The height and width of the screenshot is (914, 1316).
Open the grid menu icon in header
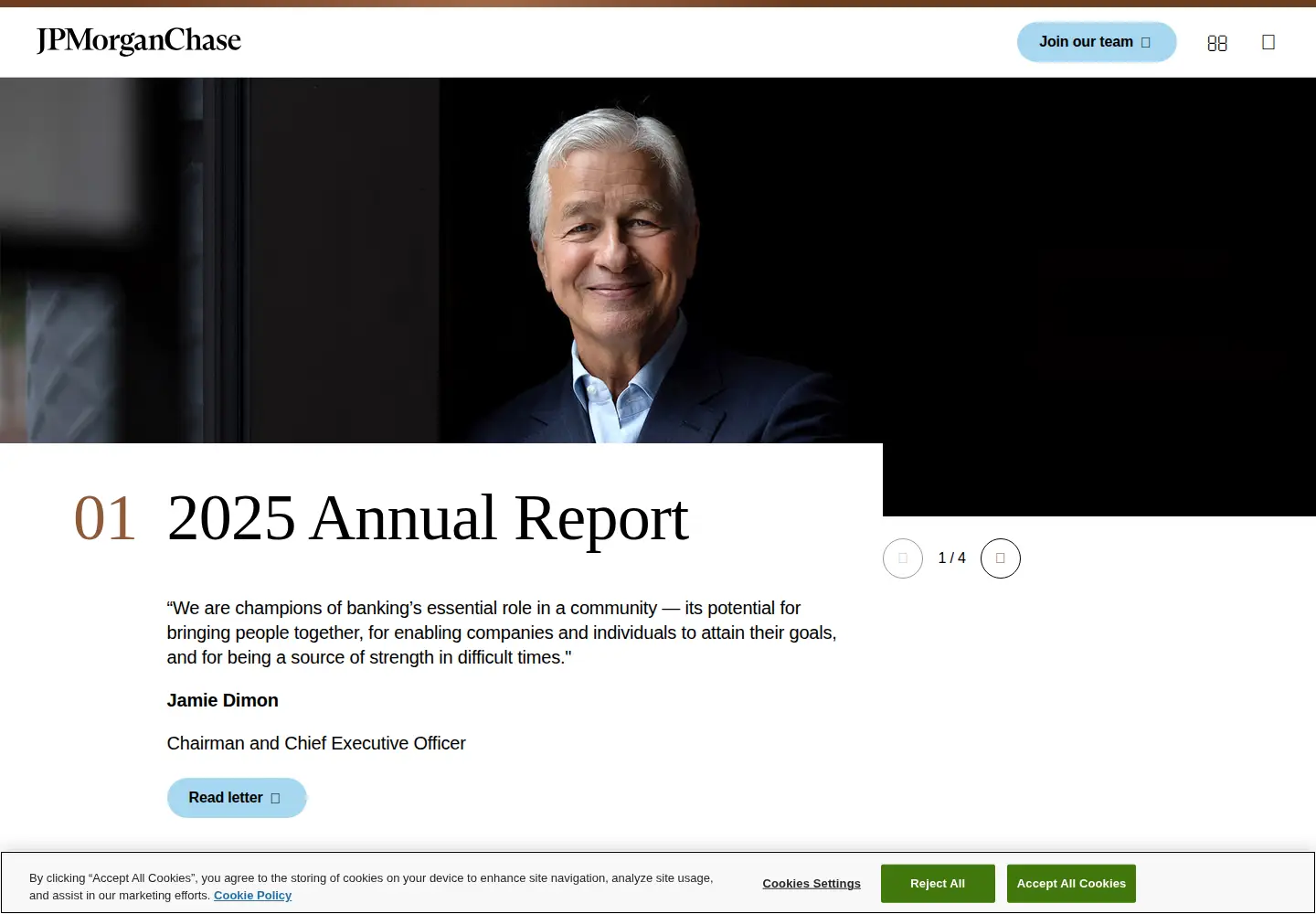(1217, 43)
